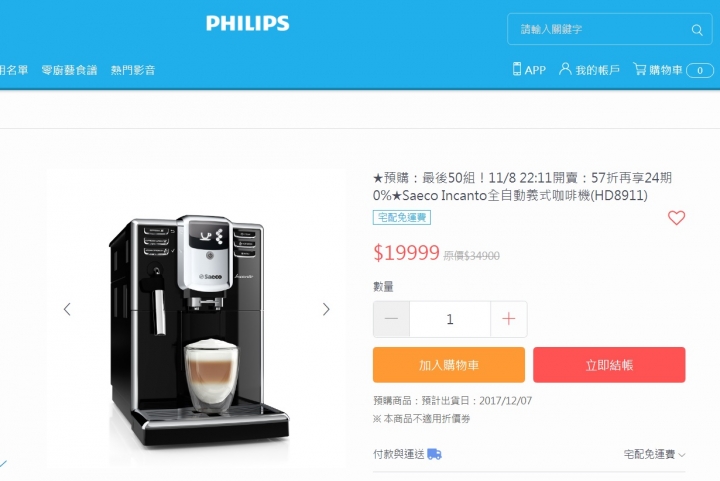This screenshot has height=481, width=720.
Task: Open the 購物車 shopping cart icon
Action: click(x=640, y=69)
